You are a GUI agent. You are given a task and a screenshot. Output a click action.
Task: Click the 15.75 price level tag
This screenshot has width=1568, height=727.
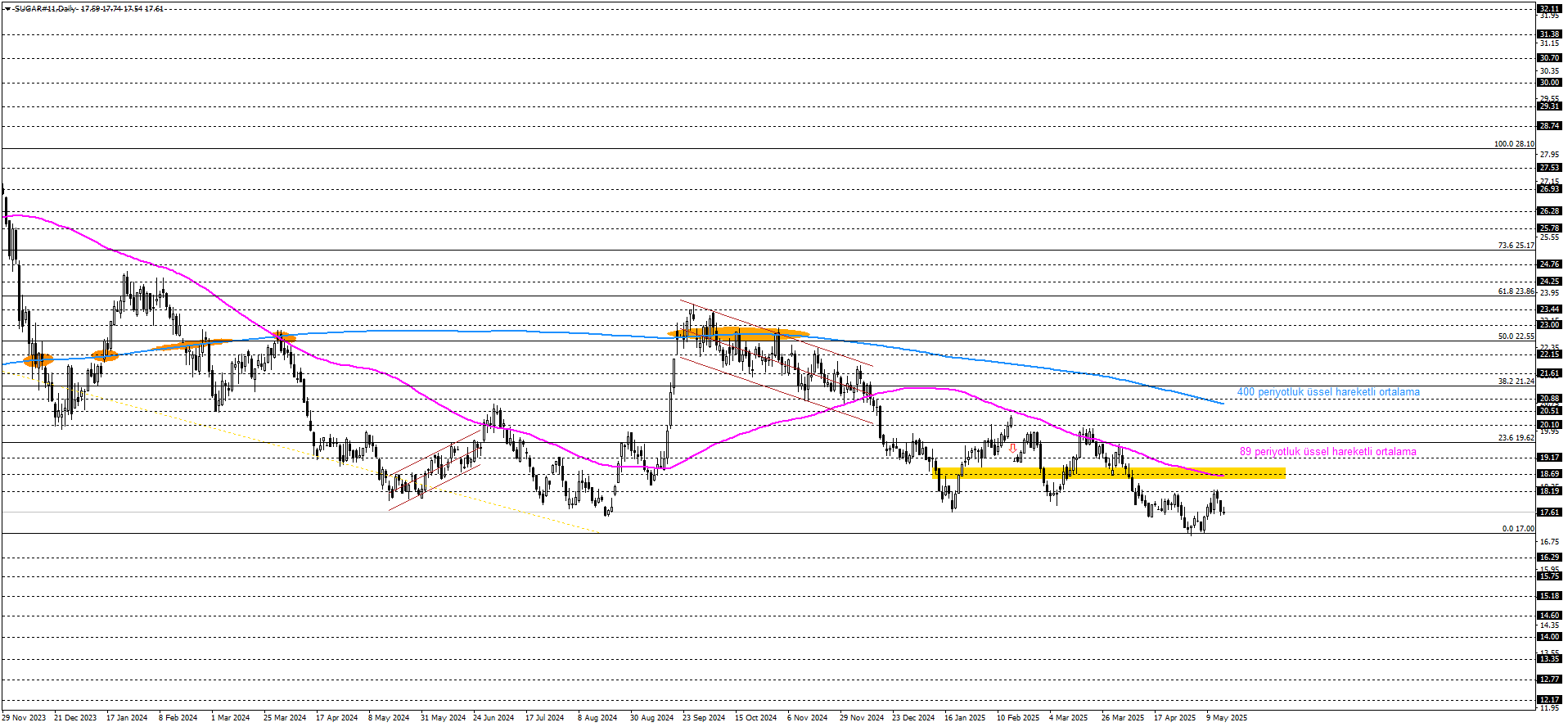(1549, 576)
